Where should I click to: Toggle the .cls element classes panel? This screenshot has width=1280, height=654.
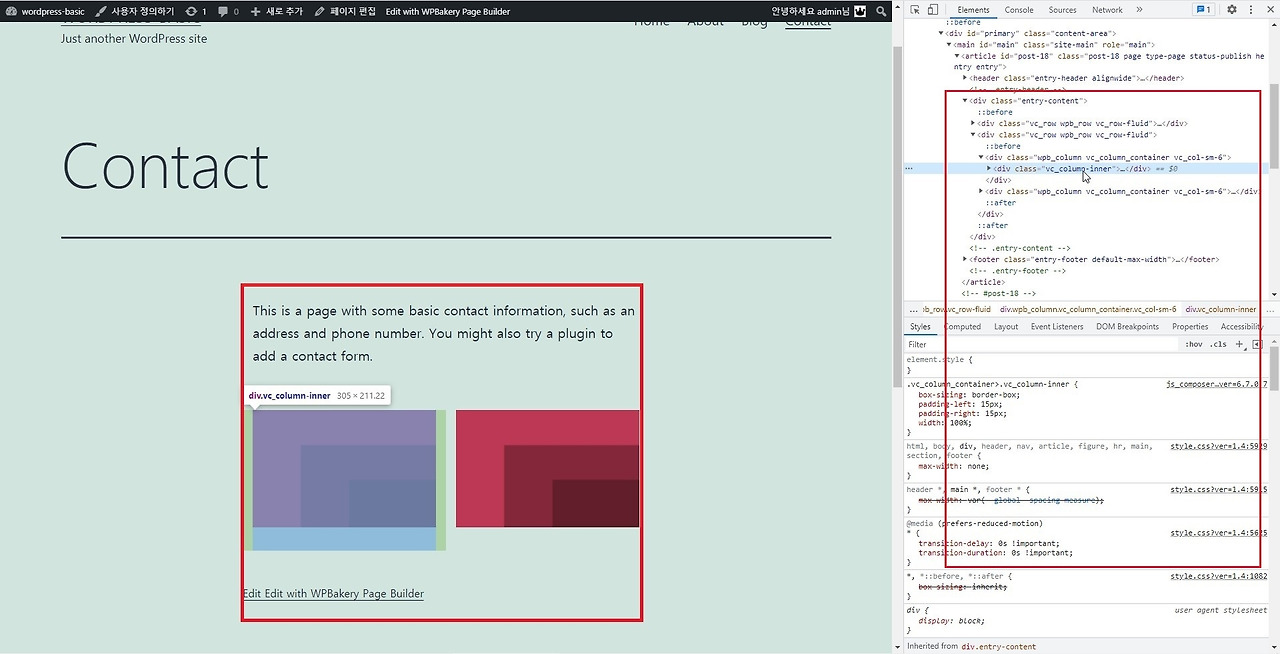[x=1218, y=344]
